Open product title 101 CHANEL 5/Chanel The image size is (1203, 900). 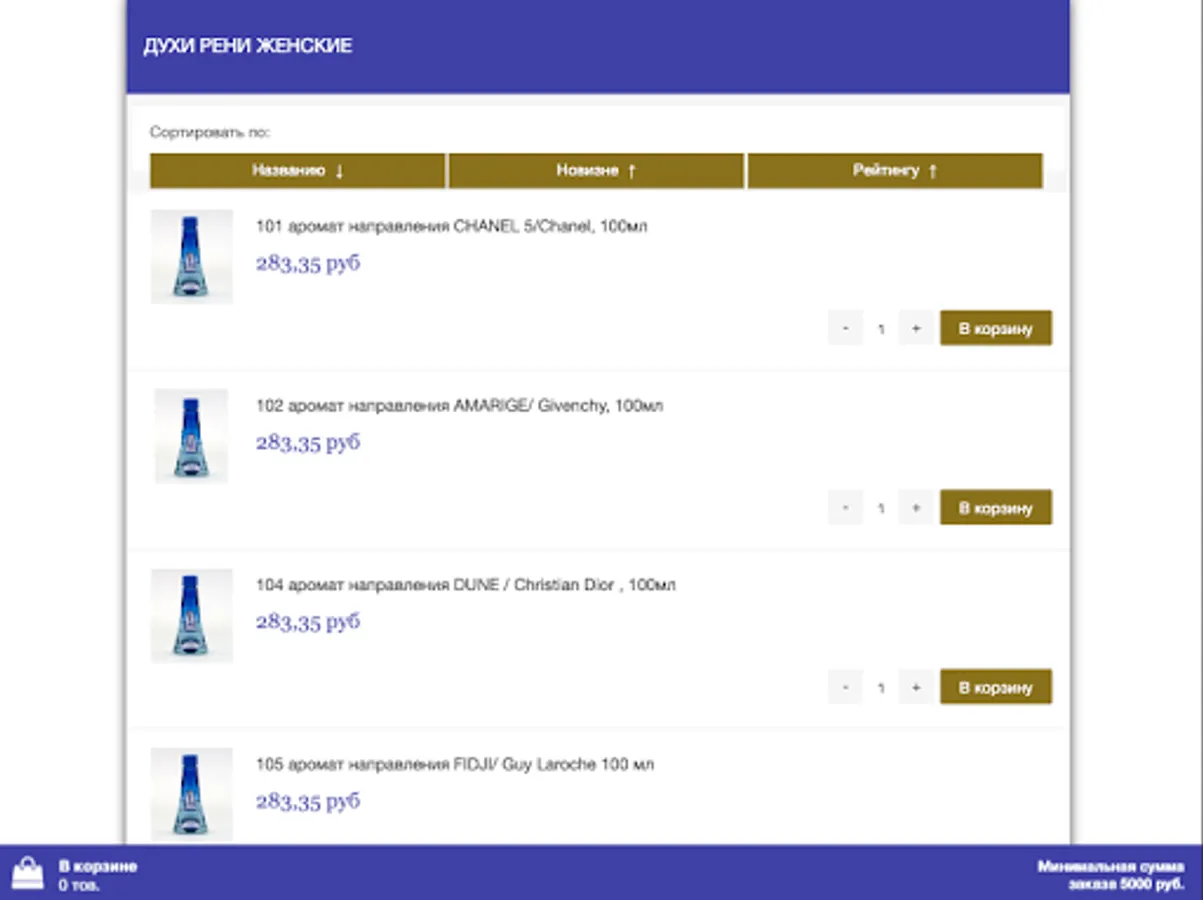(x=451, y=227)
